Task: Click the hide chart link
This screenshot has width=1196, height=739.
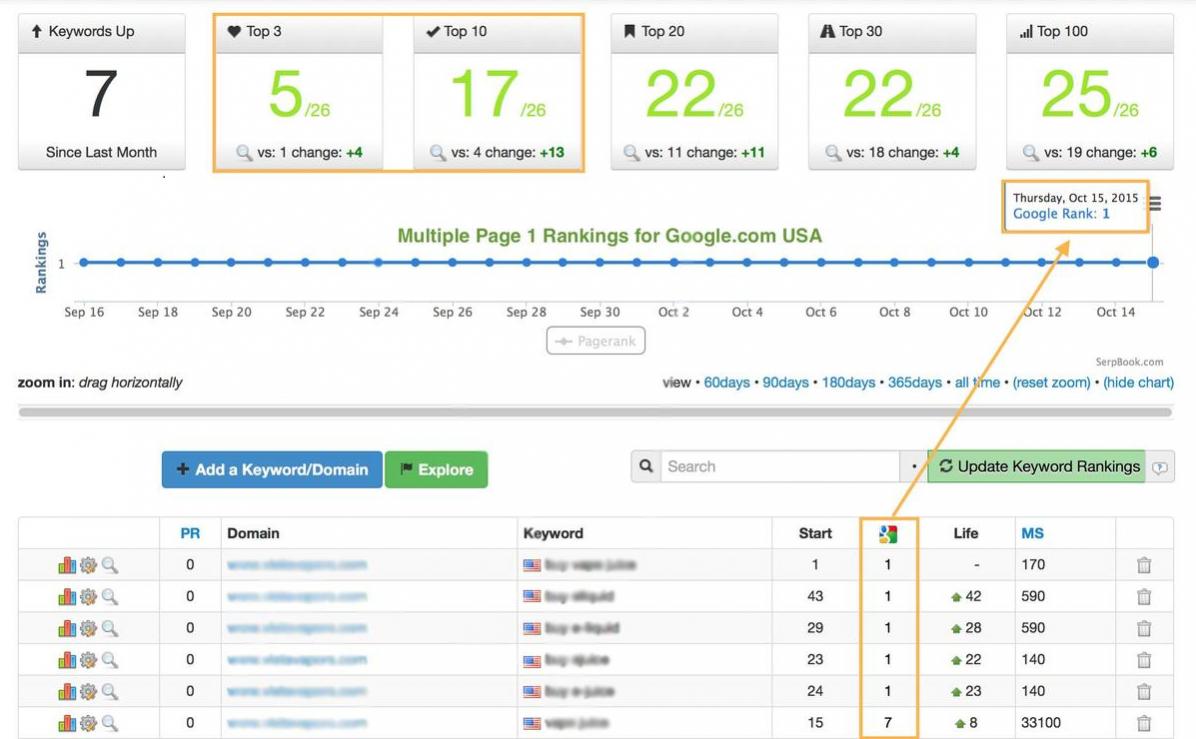Action: (x=1138, y=383)
